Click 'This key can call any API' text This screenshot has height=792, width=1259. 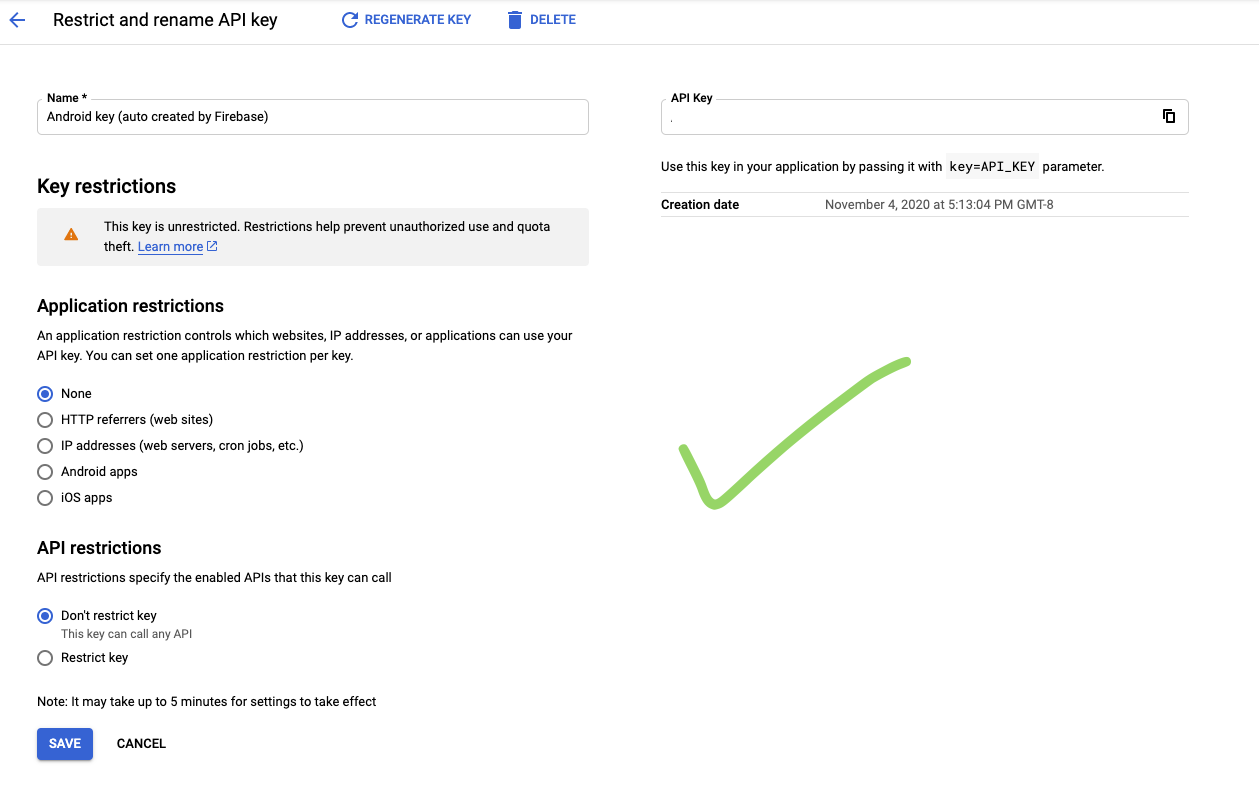pyautogui.click(x=126, y=634)
